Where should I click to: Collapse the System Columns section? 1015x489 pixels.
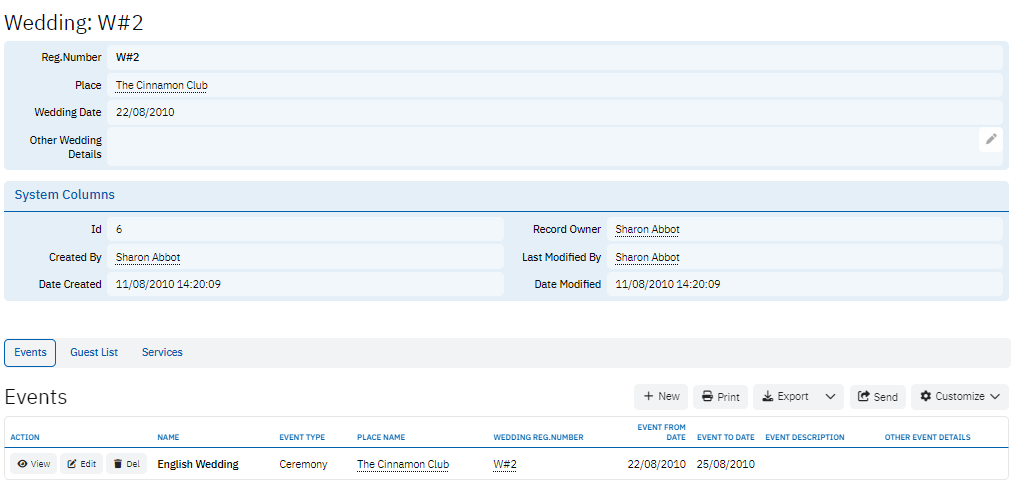click(x=65, y=195)
